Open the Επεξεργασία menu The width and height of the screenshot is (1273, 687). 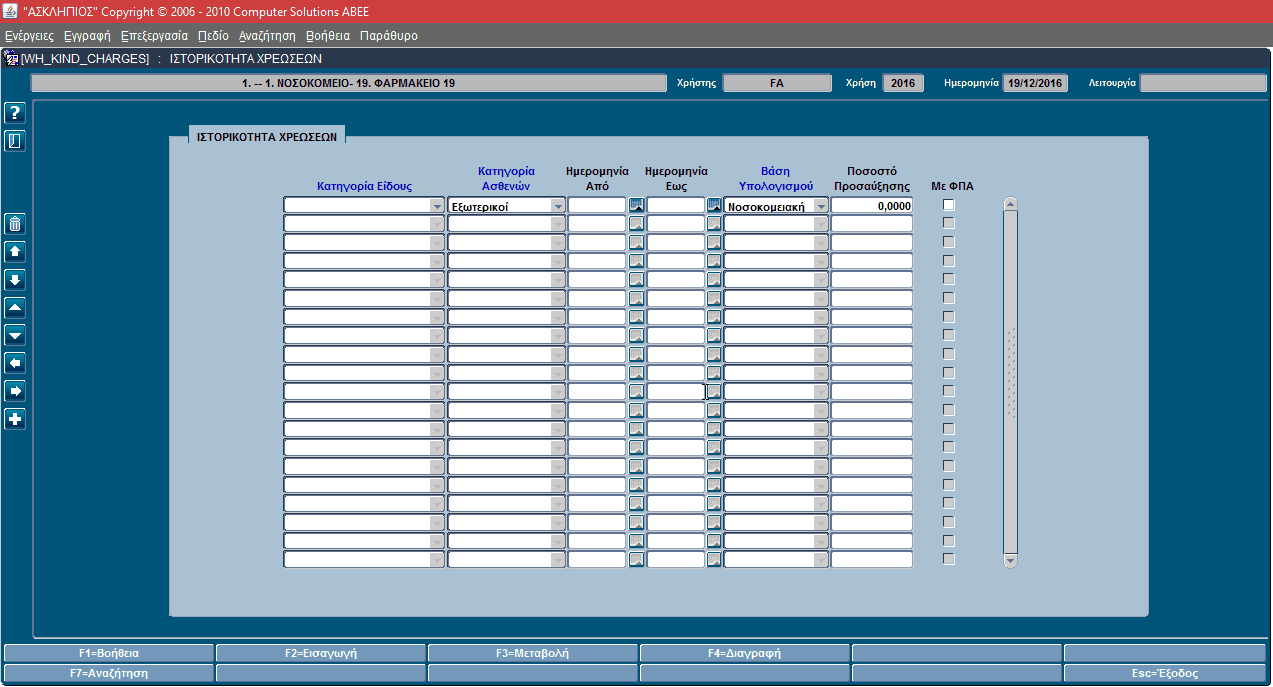click(154, 35)
